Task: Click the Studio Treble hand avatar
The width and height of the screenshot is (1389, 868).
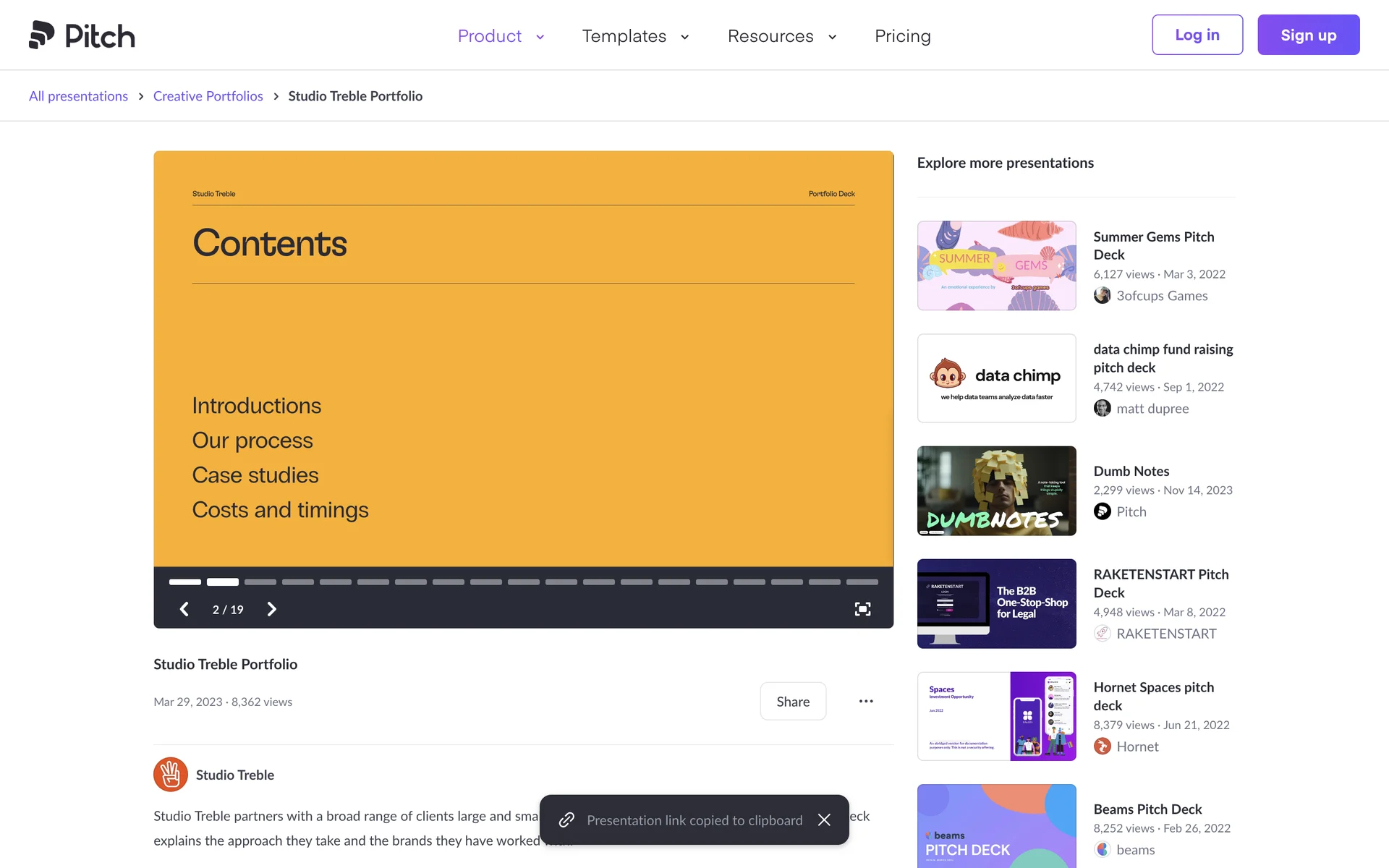Action: [x=171, y=775]
